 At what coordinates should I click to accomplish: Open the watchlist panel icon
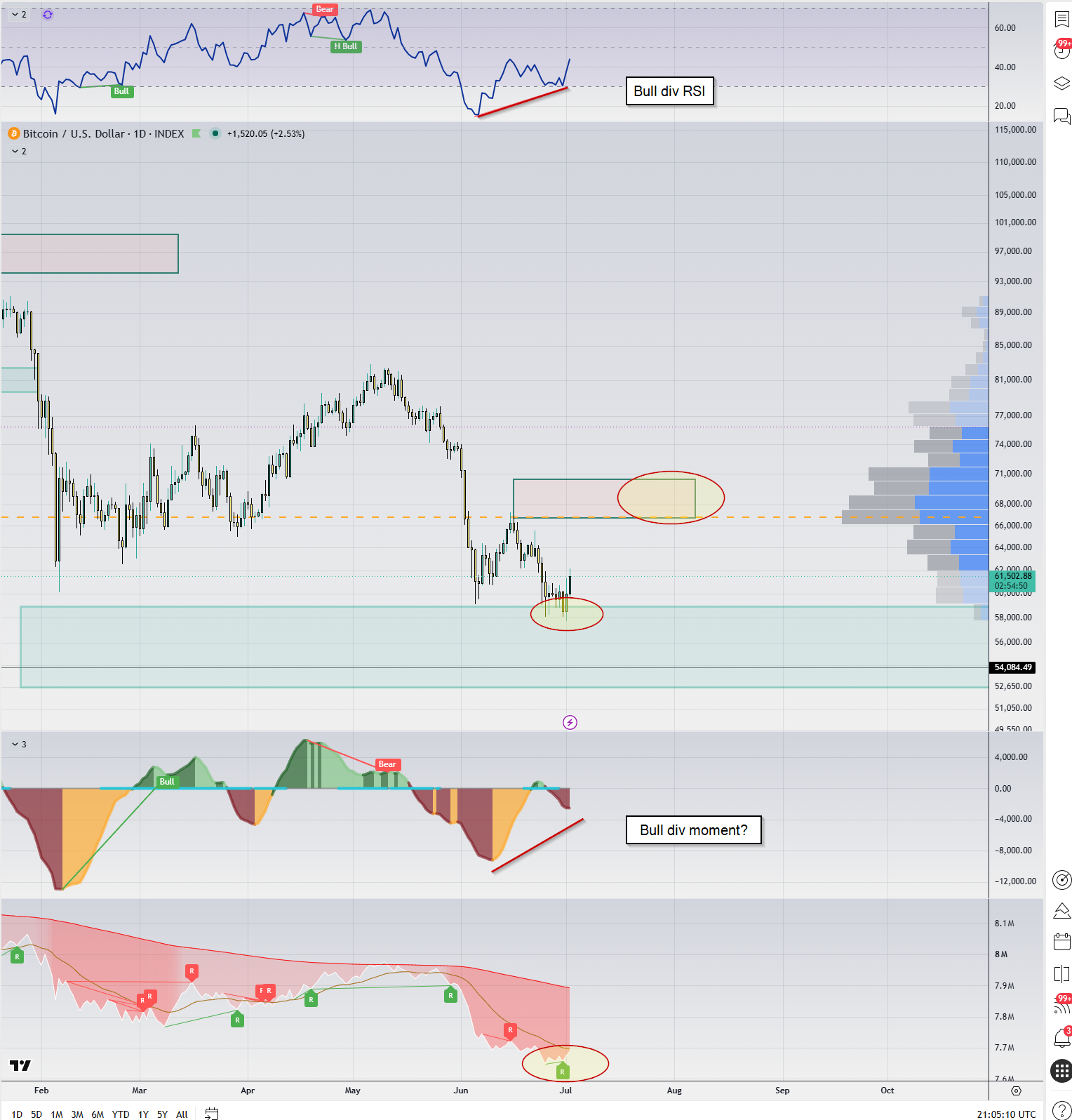pyautogui.click(x=1061, y=19)
